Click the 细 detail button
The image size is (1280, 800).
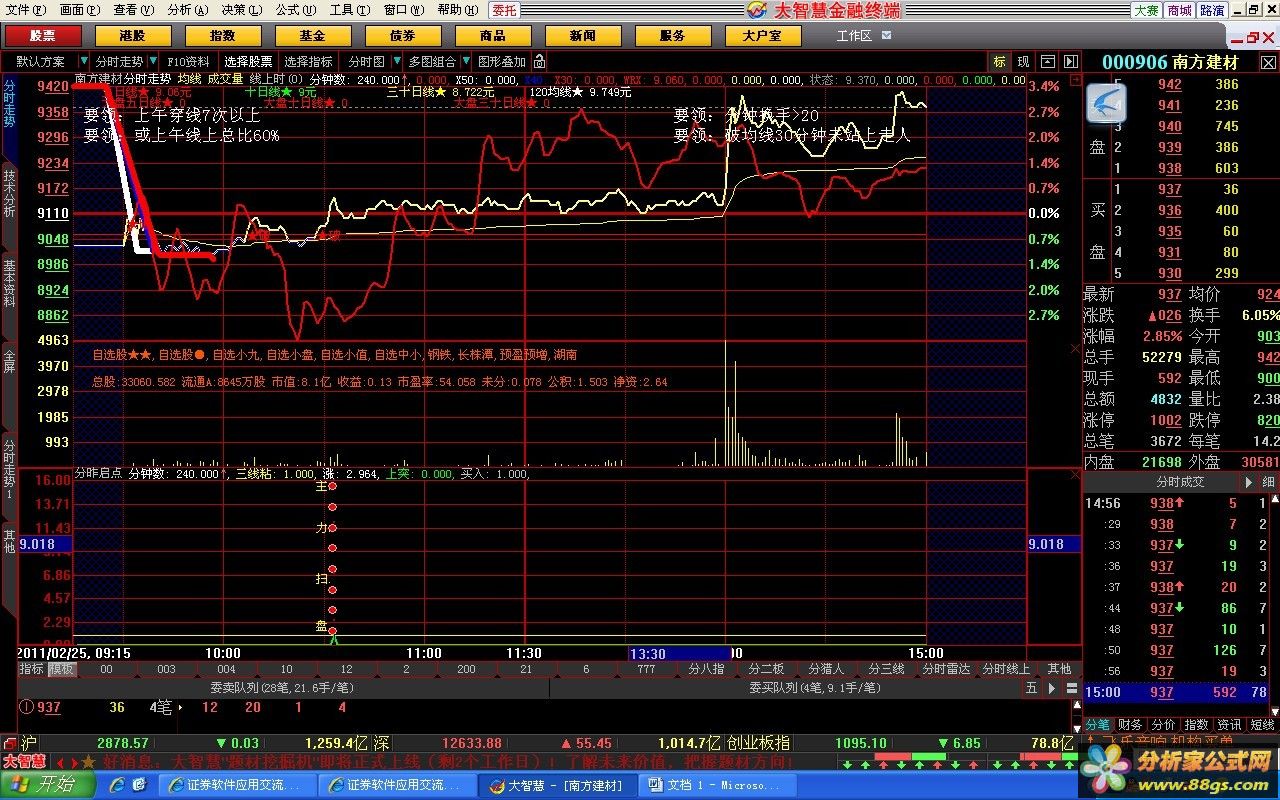tap(1268, 482)
